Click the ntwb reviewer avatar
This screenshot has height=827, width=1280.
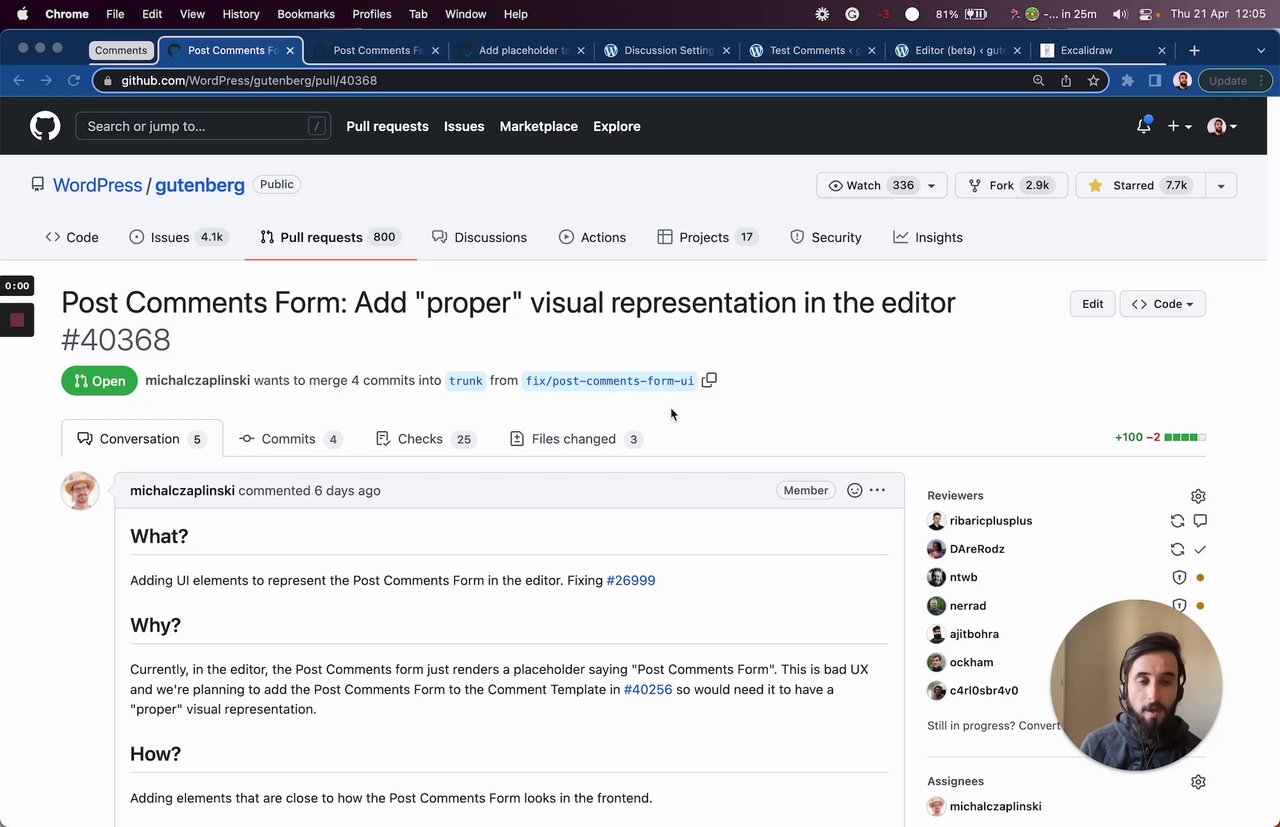(x=936, y=577)
